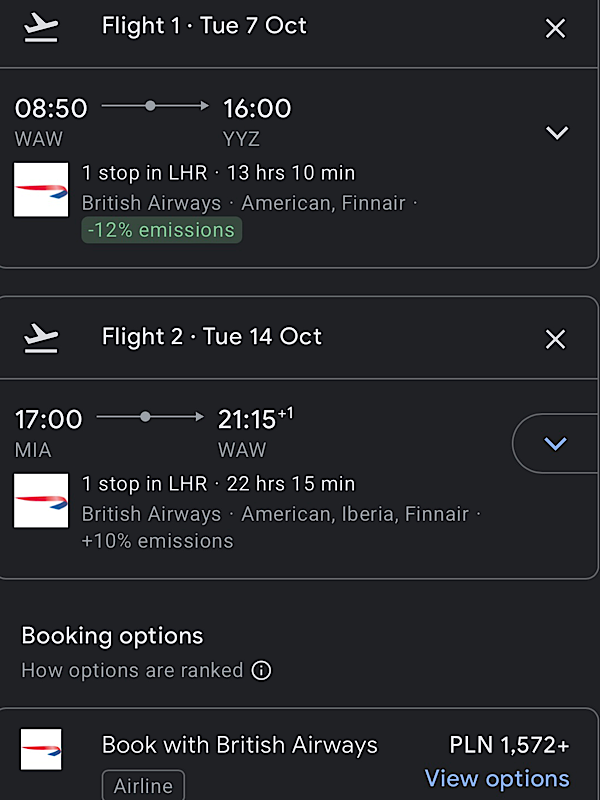
Task: Remove Flight 1 with the X icon
Action: pyautogui.click(x=555, y=28)
